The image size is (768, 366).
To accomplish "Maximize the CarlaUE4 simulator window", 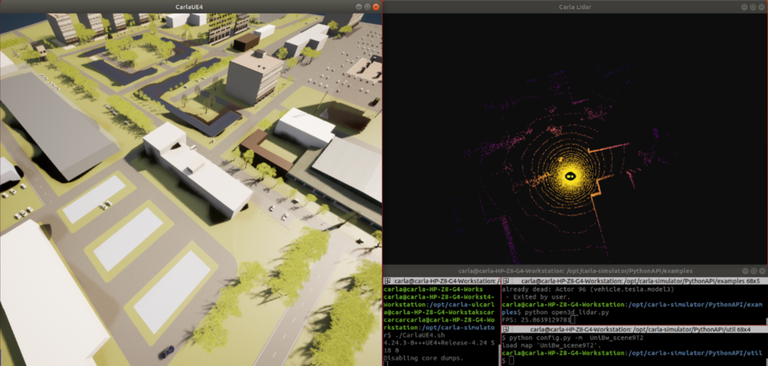I will click(x=367, y=7).
